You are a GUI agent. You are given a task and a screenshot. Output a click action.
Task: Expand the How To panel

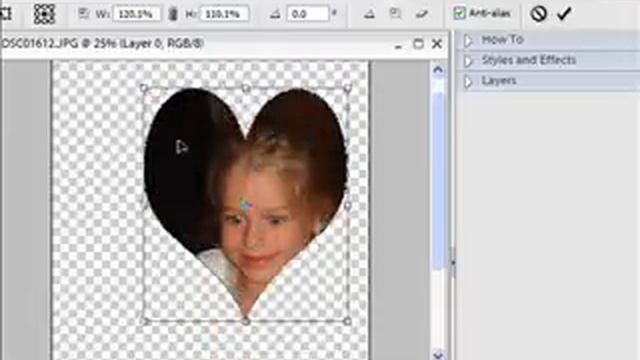pyautogui.click(x=468, y=40)
